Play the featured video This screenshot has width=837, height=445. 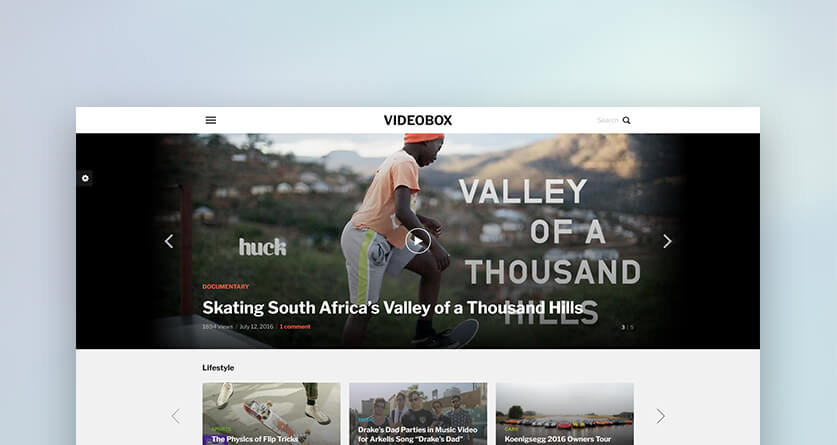click(418, 241)
